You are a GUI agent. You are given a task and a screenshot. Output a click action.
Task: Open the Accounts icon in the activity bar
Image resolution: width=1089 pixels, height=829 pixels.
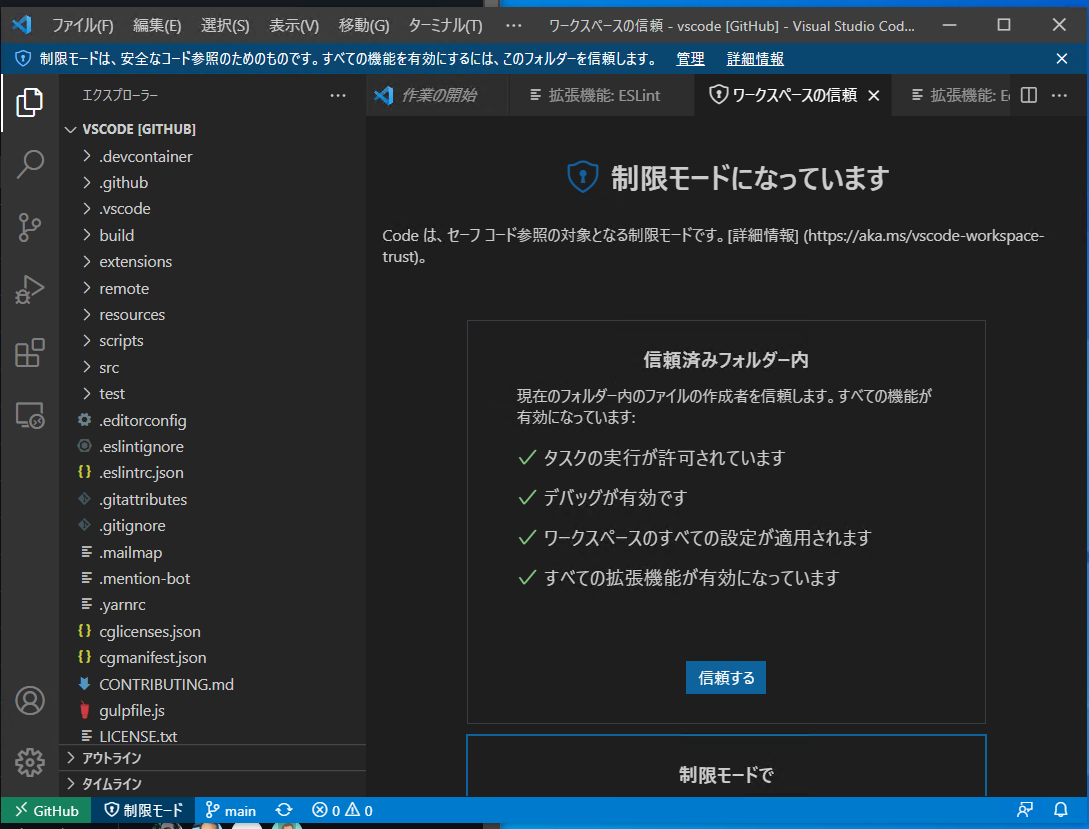[x=30, y=701]
